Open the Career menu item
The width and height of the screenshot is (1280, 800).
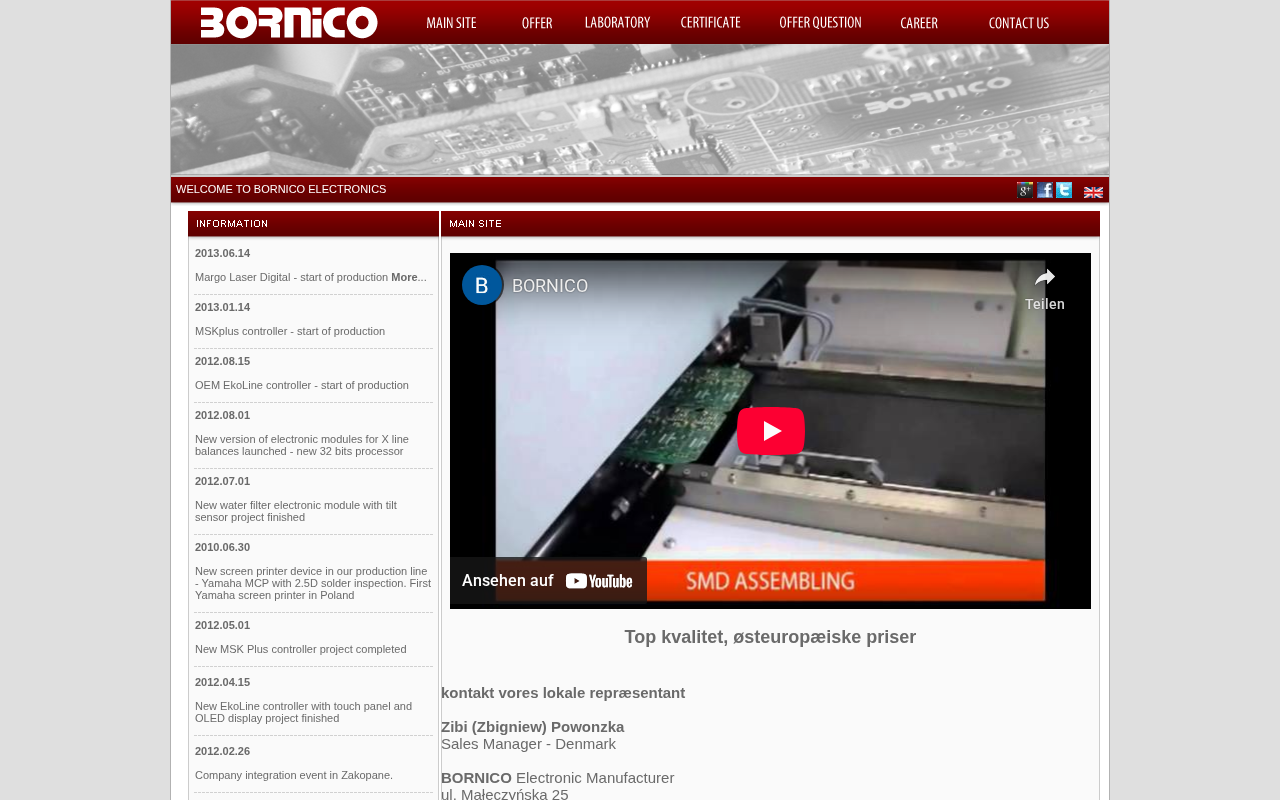click(x=919, y=23)
